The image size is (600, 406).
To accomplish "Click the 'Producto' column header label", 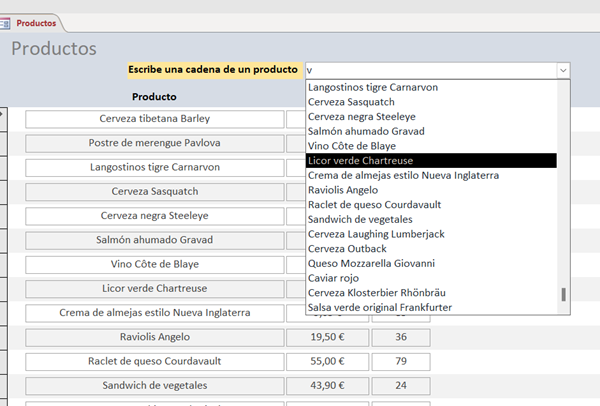I will [x=154, y=97].
